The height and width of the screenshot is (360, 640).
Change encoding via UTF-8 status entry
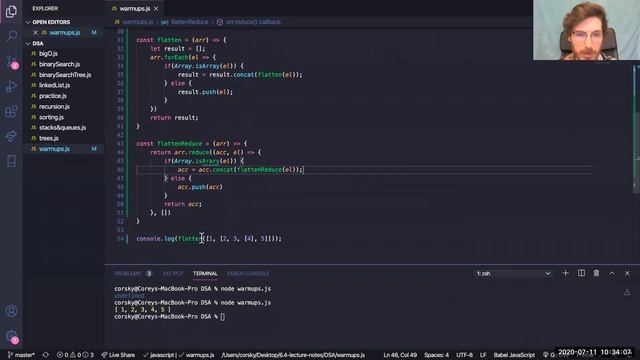pyautogui.click(x=464, y=355)
